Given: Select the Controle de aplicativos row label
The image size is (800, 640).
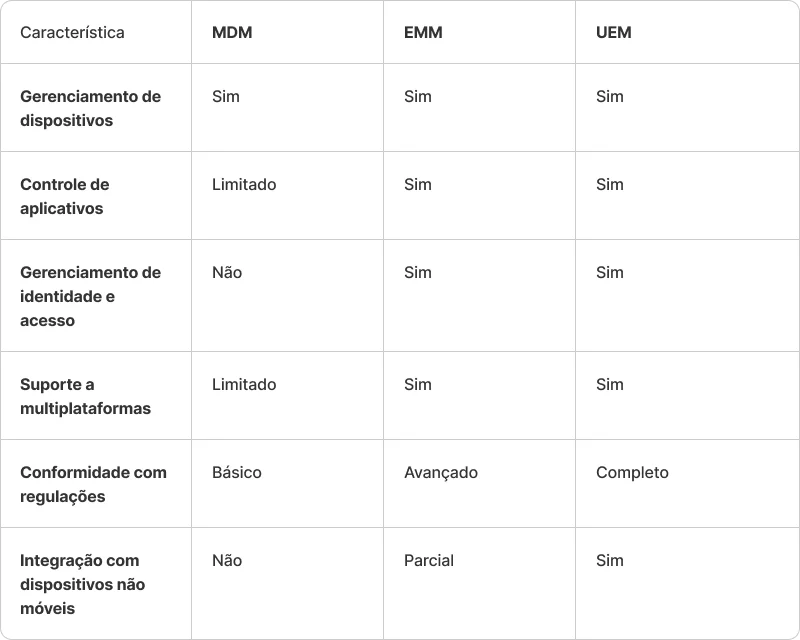Looking at the screenshot, I should tap(65, 196).
